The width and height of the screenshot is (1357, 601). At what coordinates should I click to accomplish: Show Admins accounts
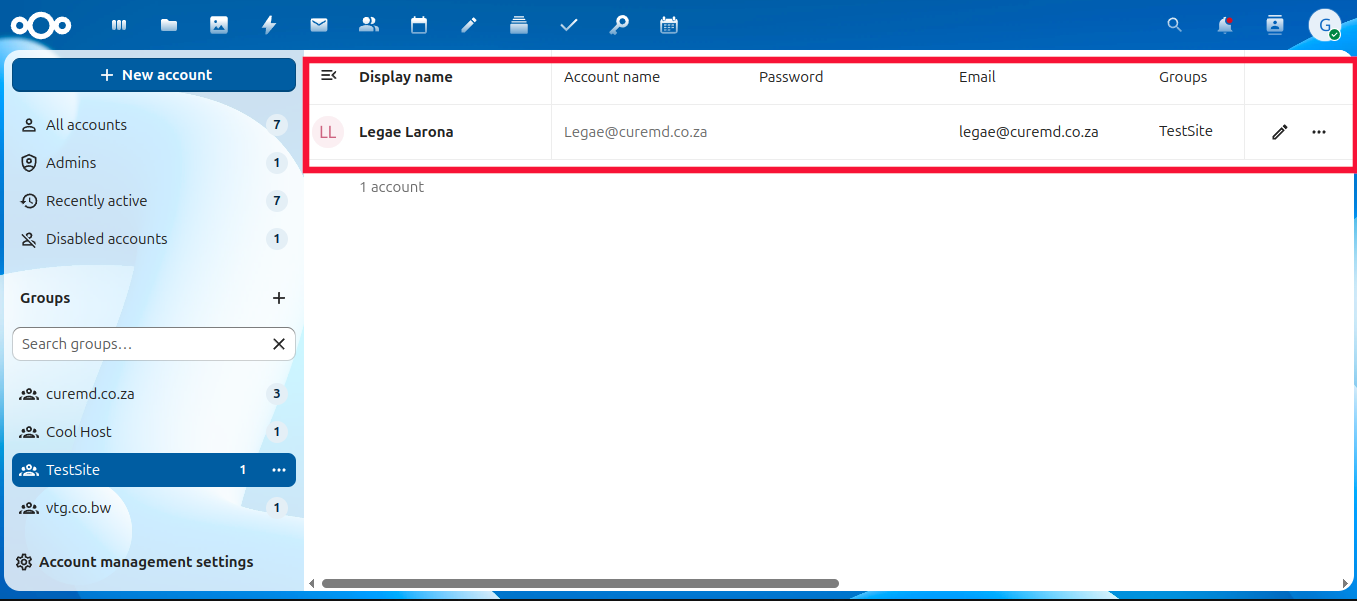[x=154, y=163]
